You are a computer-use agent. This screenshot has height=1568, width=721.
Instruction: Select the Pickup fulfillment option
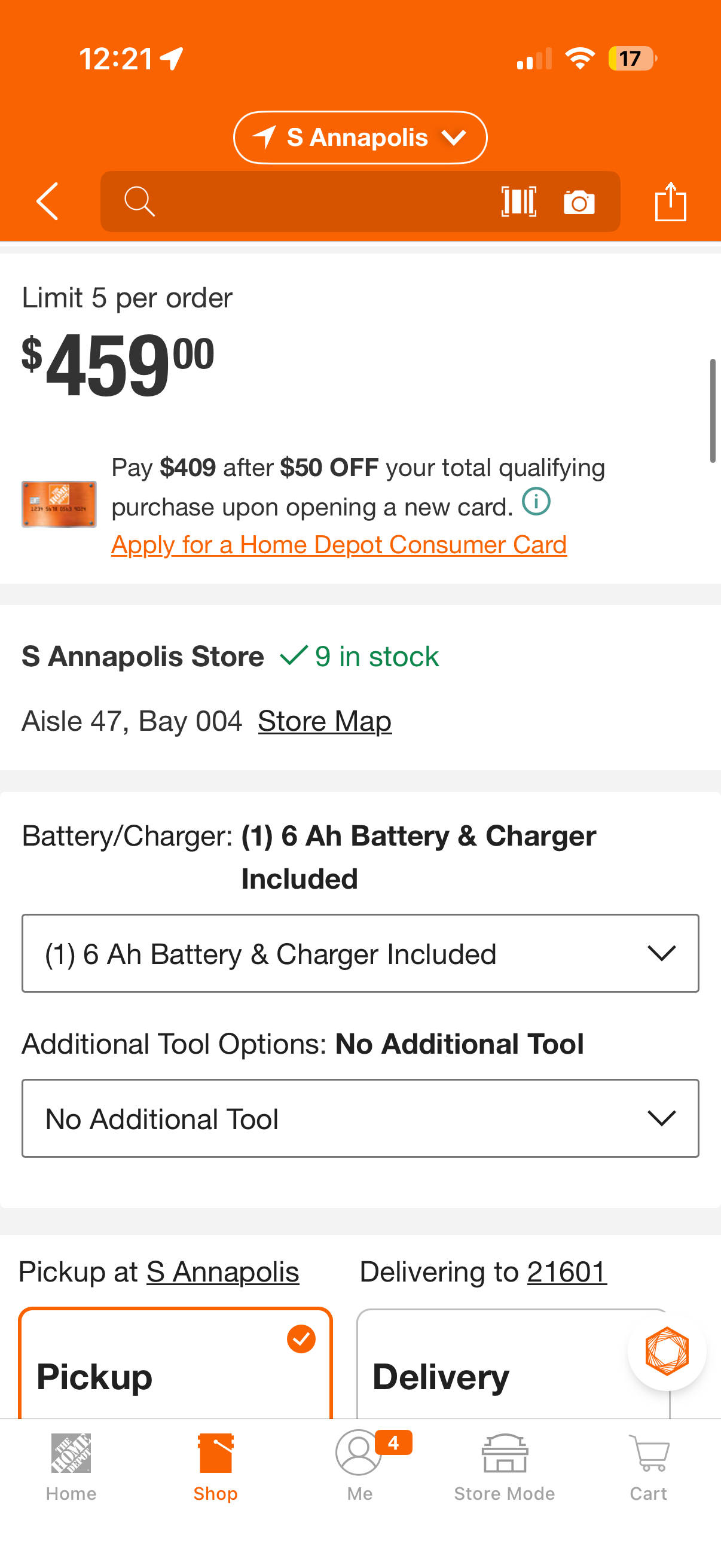click(x=175, y=1364)
